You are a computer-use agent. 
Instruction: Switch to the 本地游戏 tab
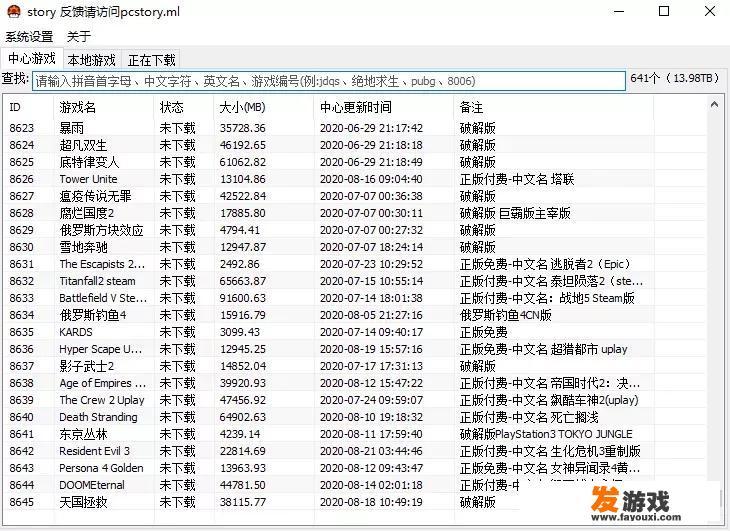pyautogui.click(x=92, y=60)
